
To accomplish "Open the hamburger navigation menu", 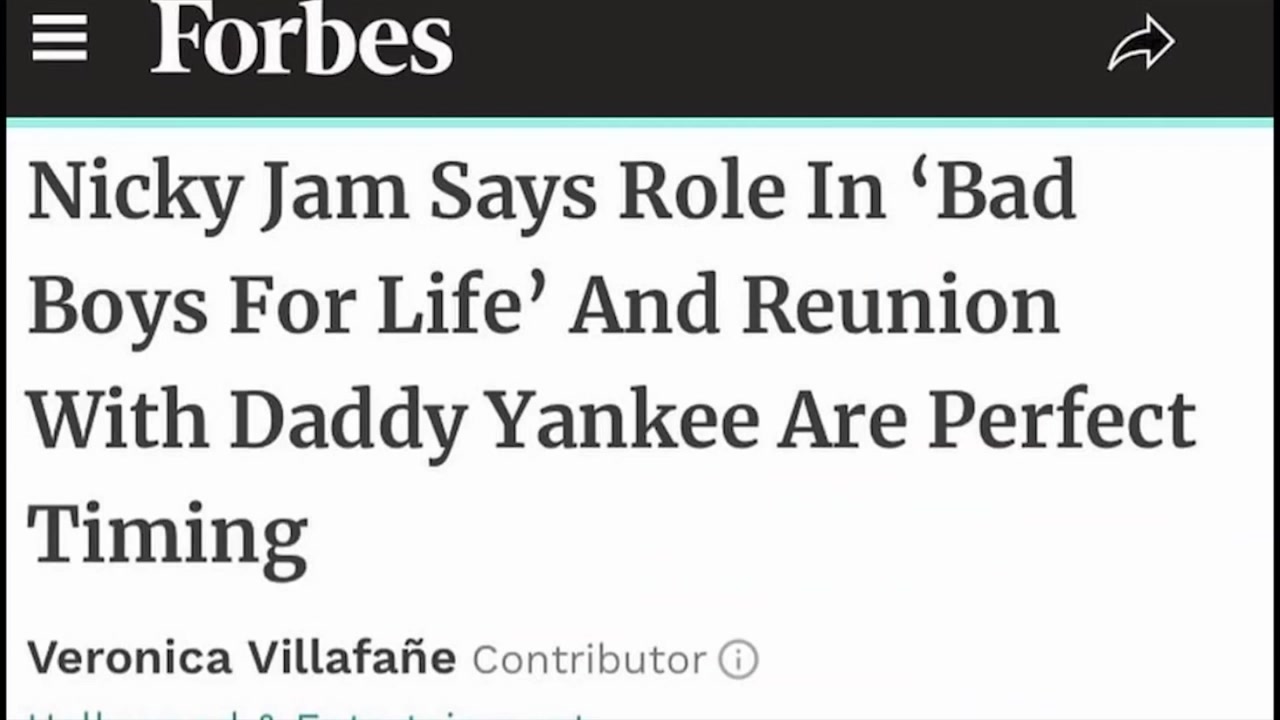I will tap(59, 39).
